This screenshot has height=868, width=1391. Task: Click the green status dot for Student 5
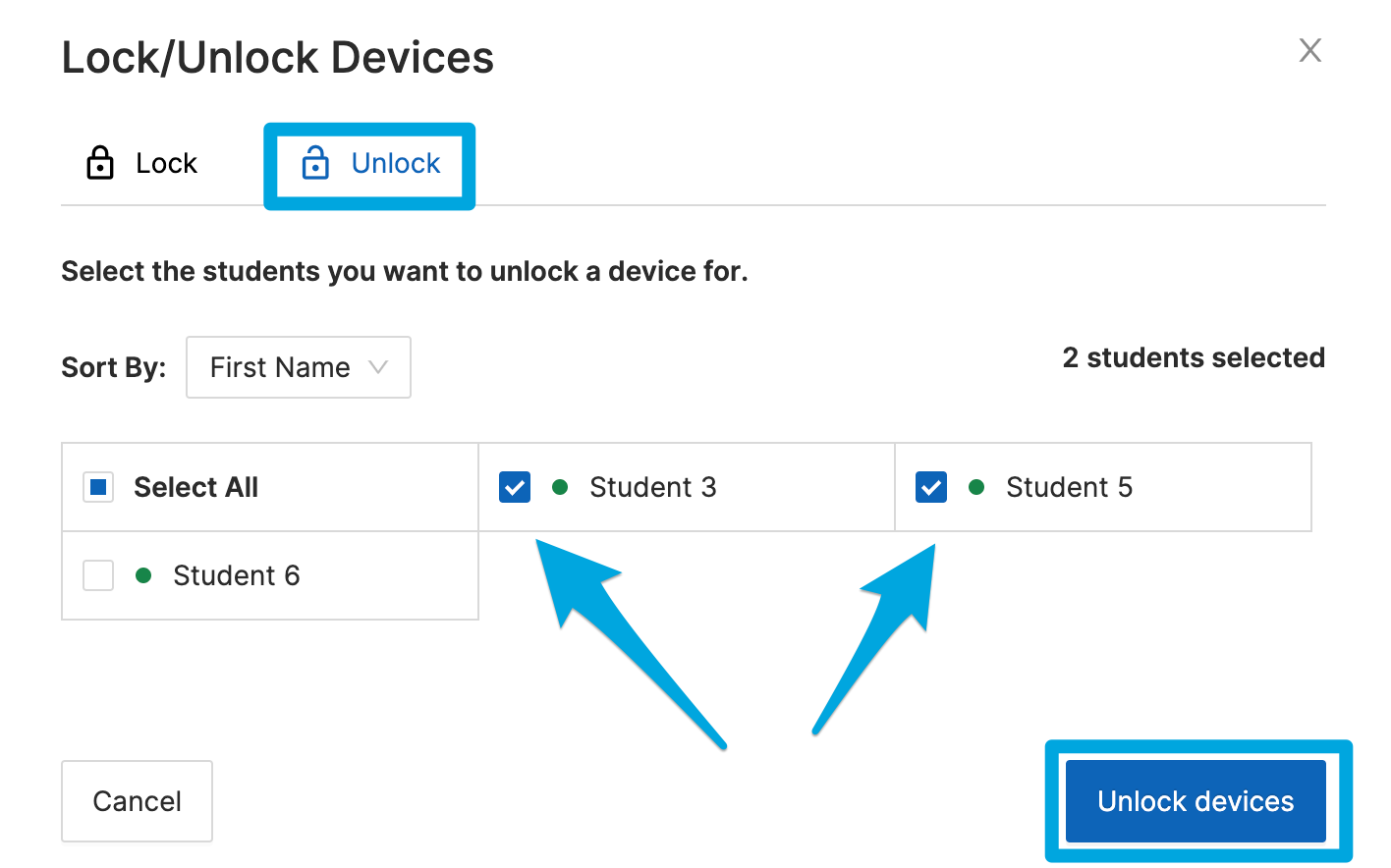tap(976, 487)
